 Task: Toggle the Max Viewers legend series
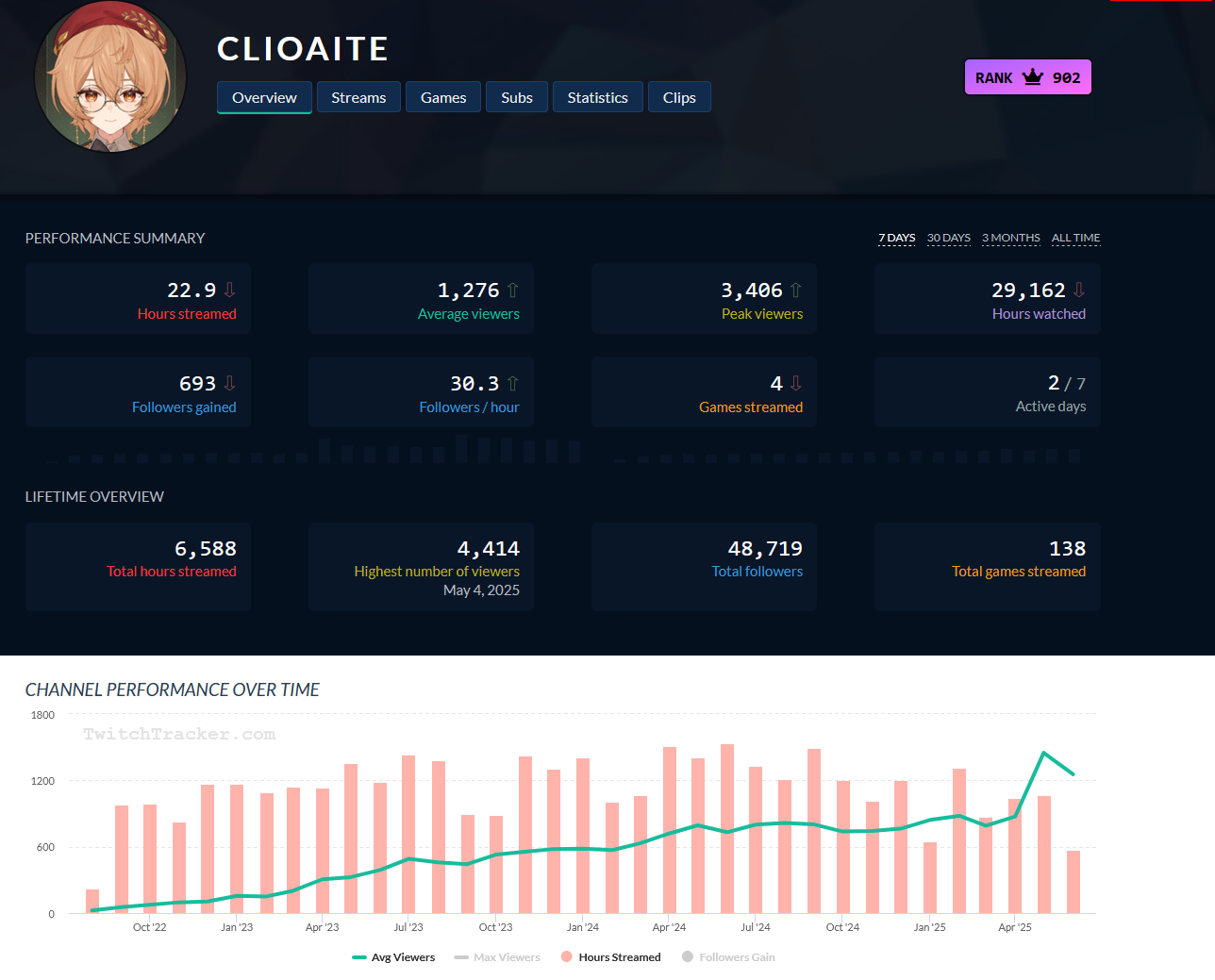click(497, 957)
